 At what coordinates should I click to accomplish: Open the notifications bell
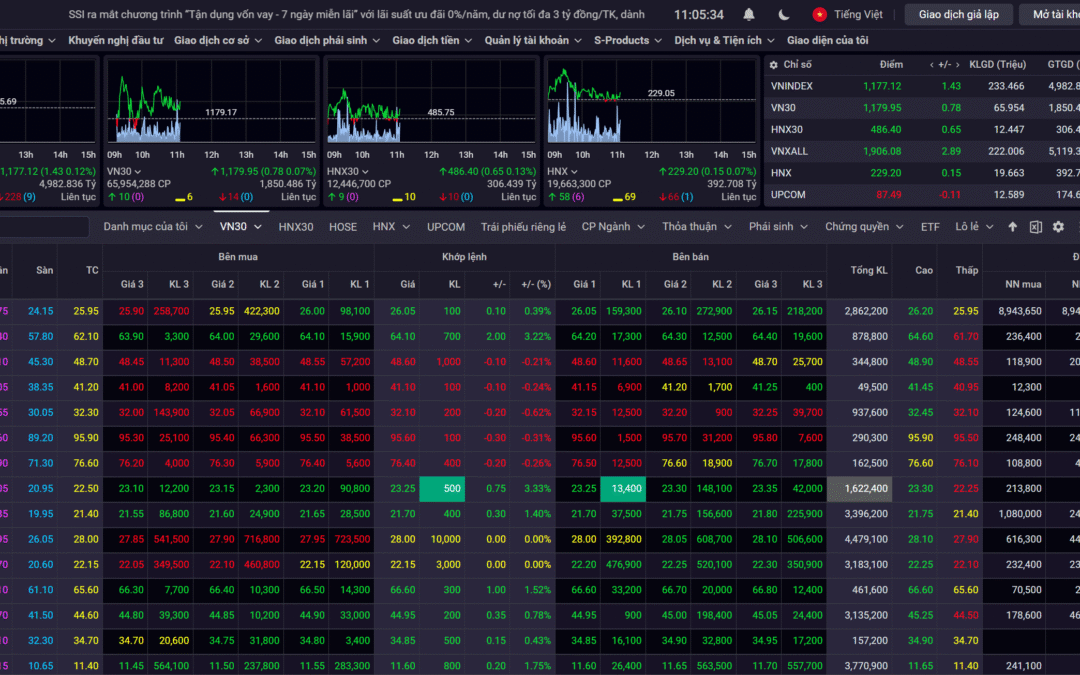point(749,15)
